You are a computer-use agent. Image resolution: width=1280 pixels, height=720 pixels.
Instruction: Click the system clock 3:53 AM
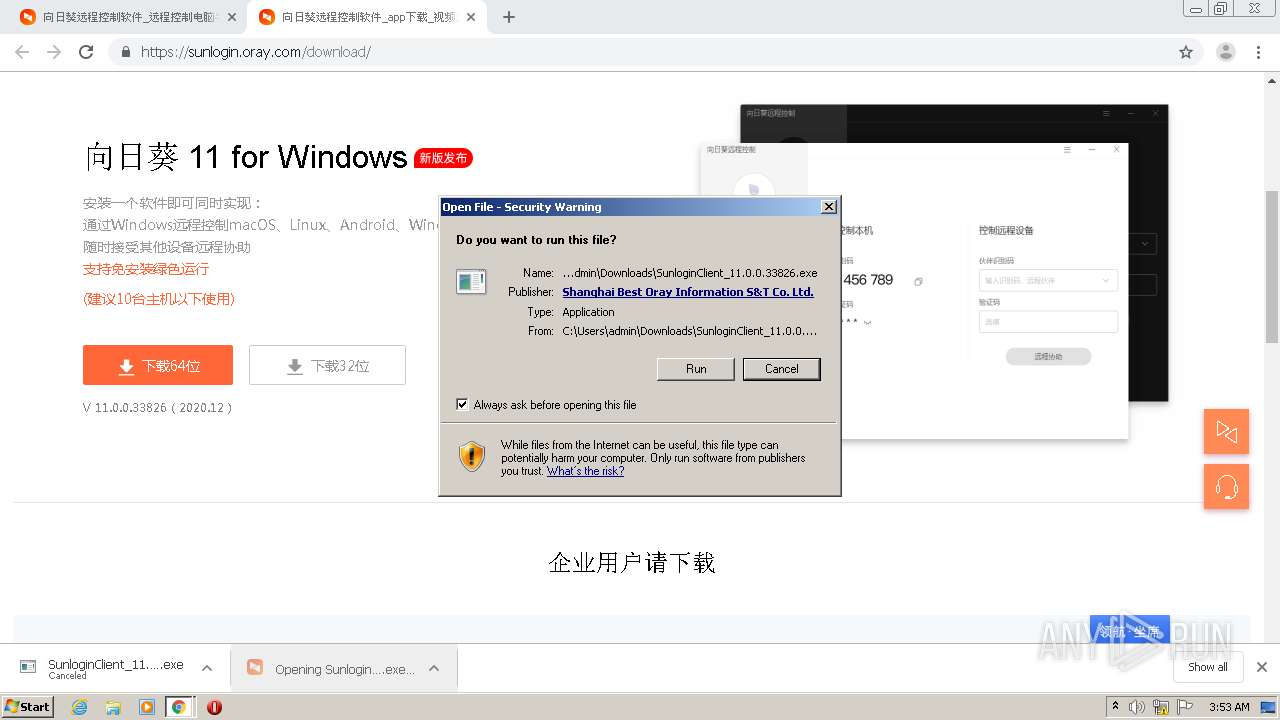click(x=1229, y=707)
